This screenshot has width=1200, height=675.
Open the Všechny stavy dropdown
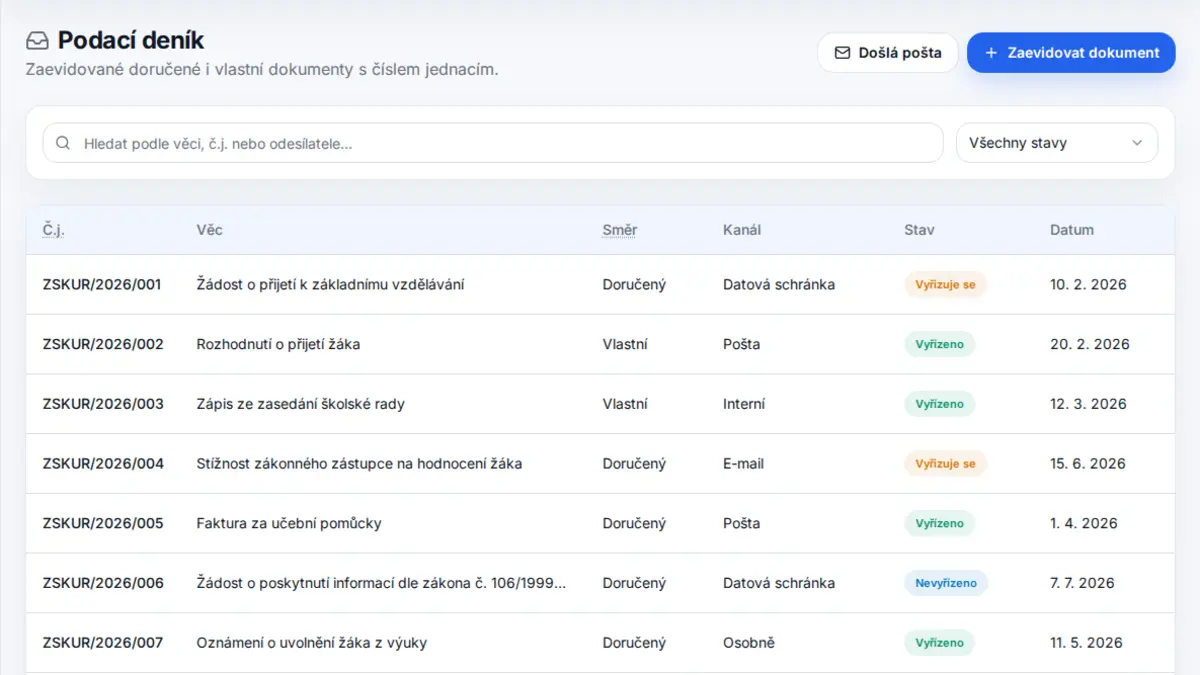(x=1057, y=143)
